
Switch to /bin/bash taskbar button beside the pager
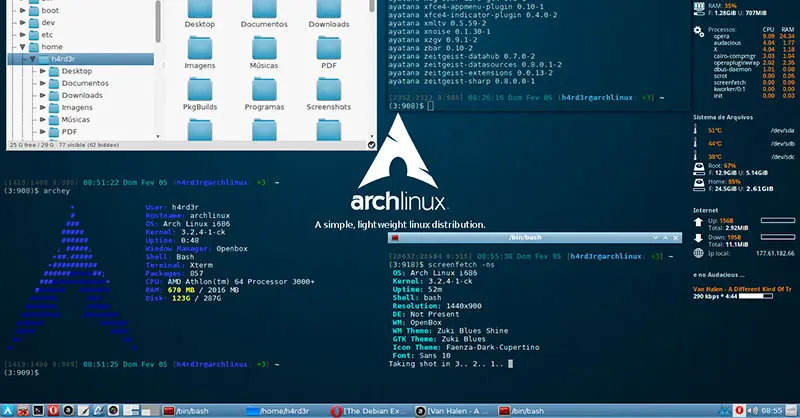coord(201,410)
